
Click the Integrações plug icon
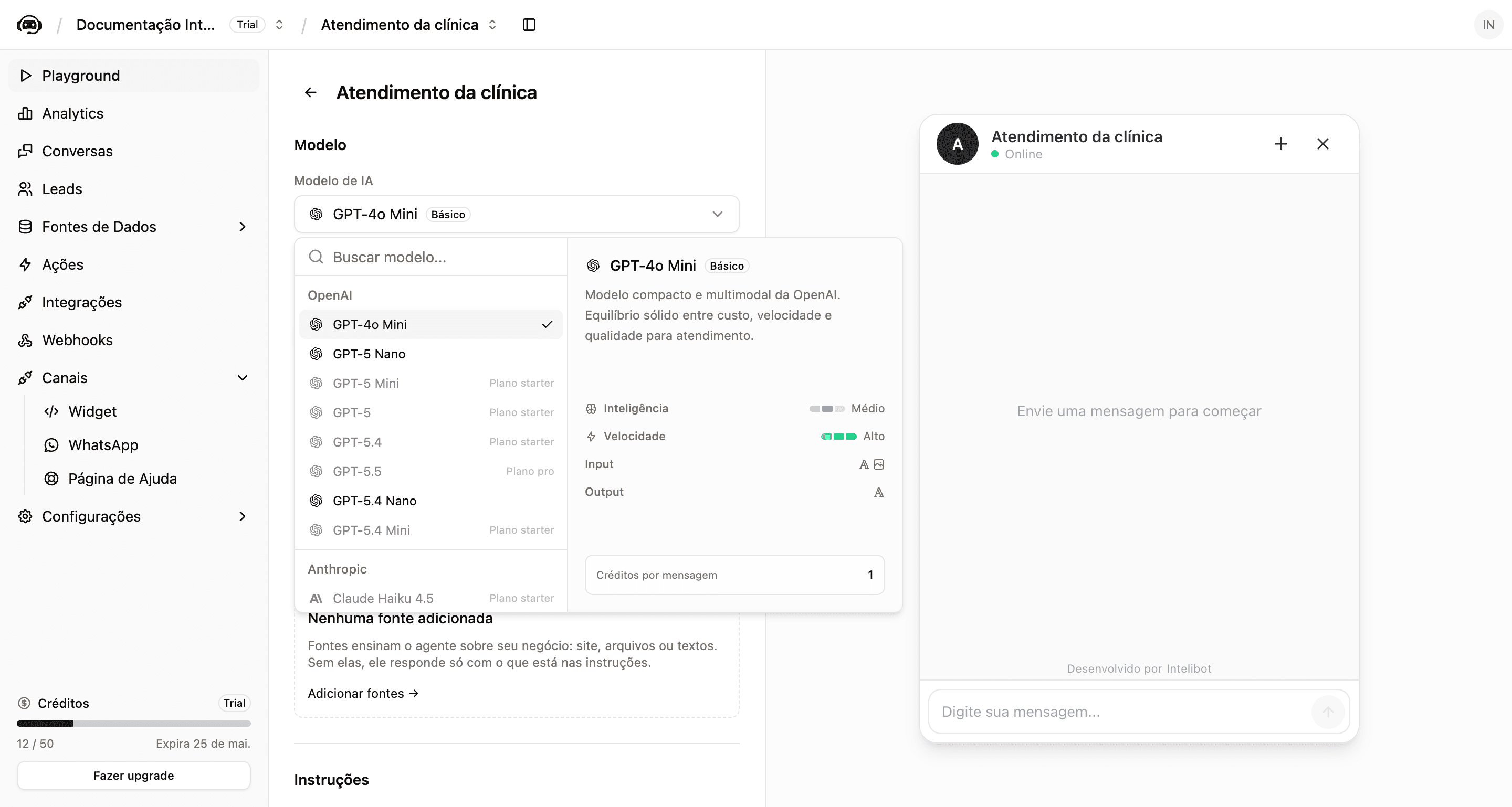tap(25, 303)
